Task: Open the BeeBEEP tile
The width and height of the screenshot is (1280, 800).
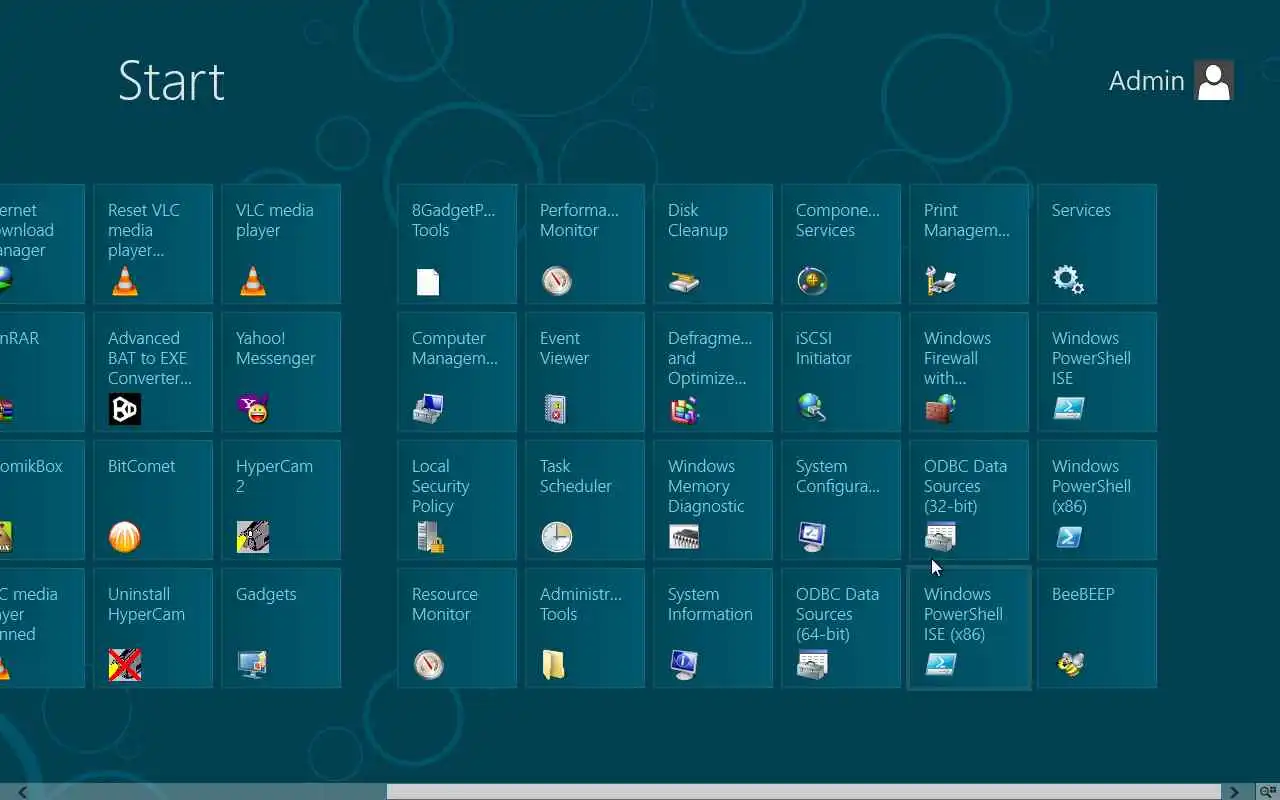Action: click(x=1097, y=628)
